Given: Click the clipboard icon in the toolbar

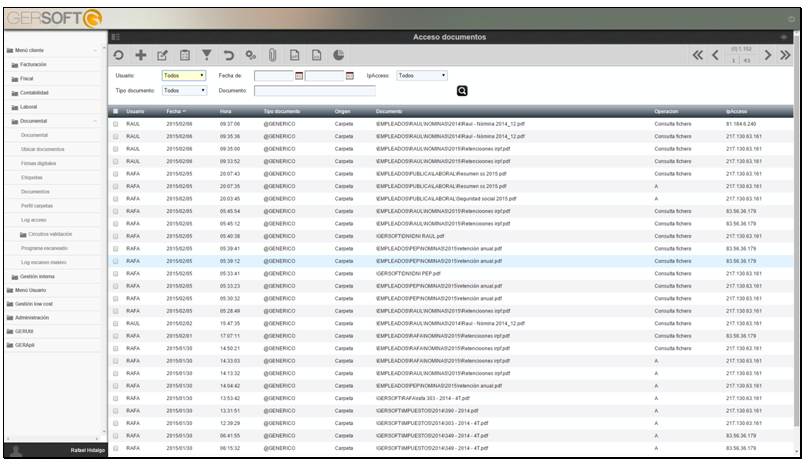Looking at the screenshot, I should (x=185, y=55).
